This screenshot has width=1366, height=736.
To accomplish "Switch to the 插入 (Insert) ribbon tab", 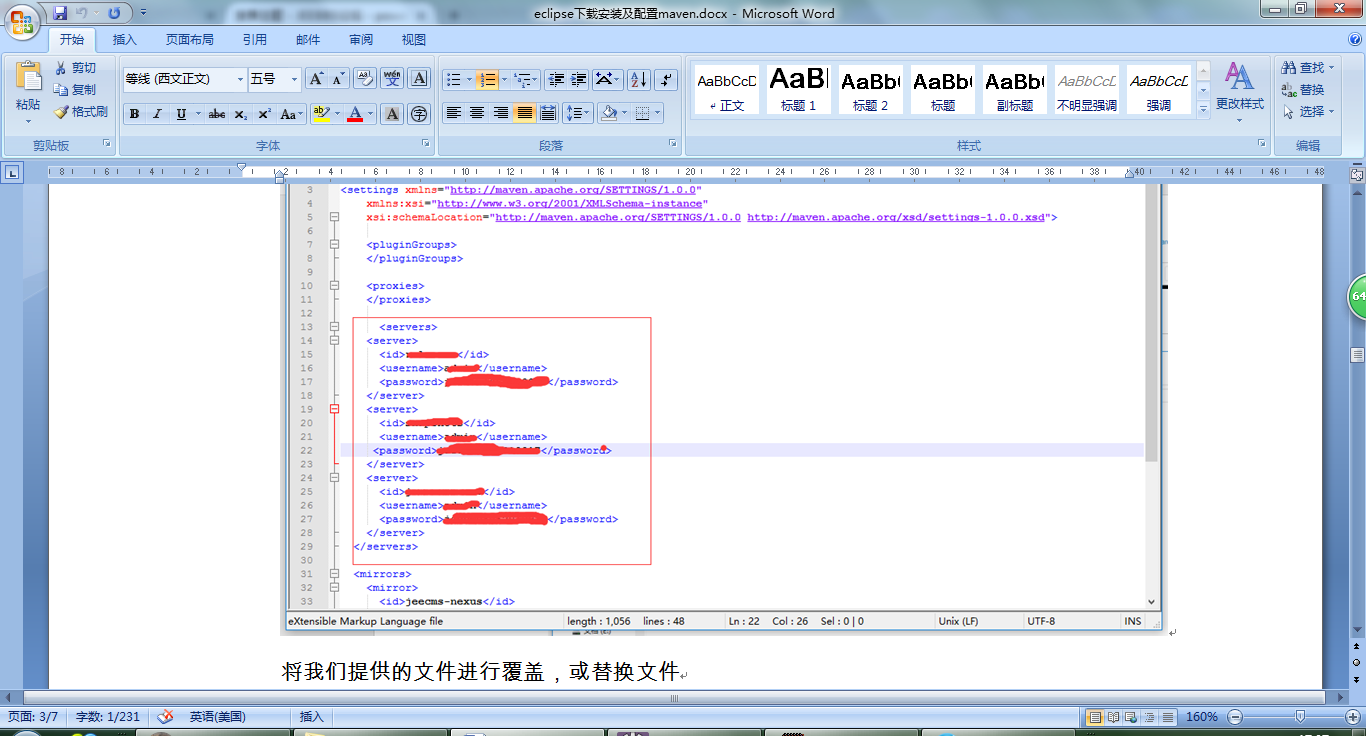I will 125,40.
